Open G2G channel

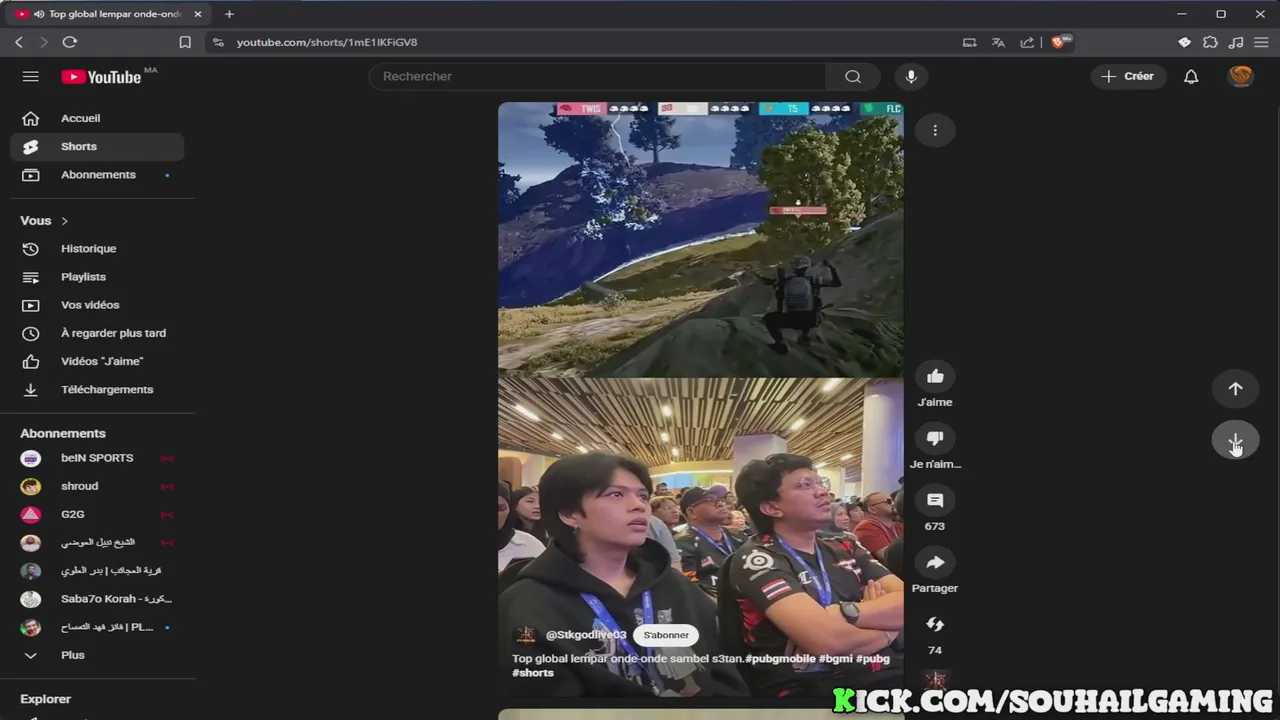point(98,514)
